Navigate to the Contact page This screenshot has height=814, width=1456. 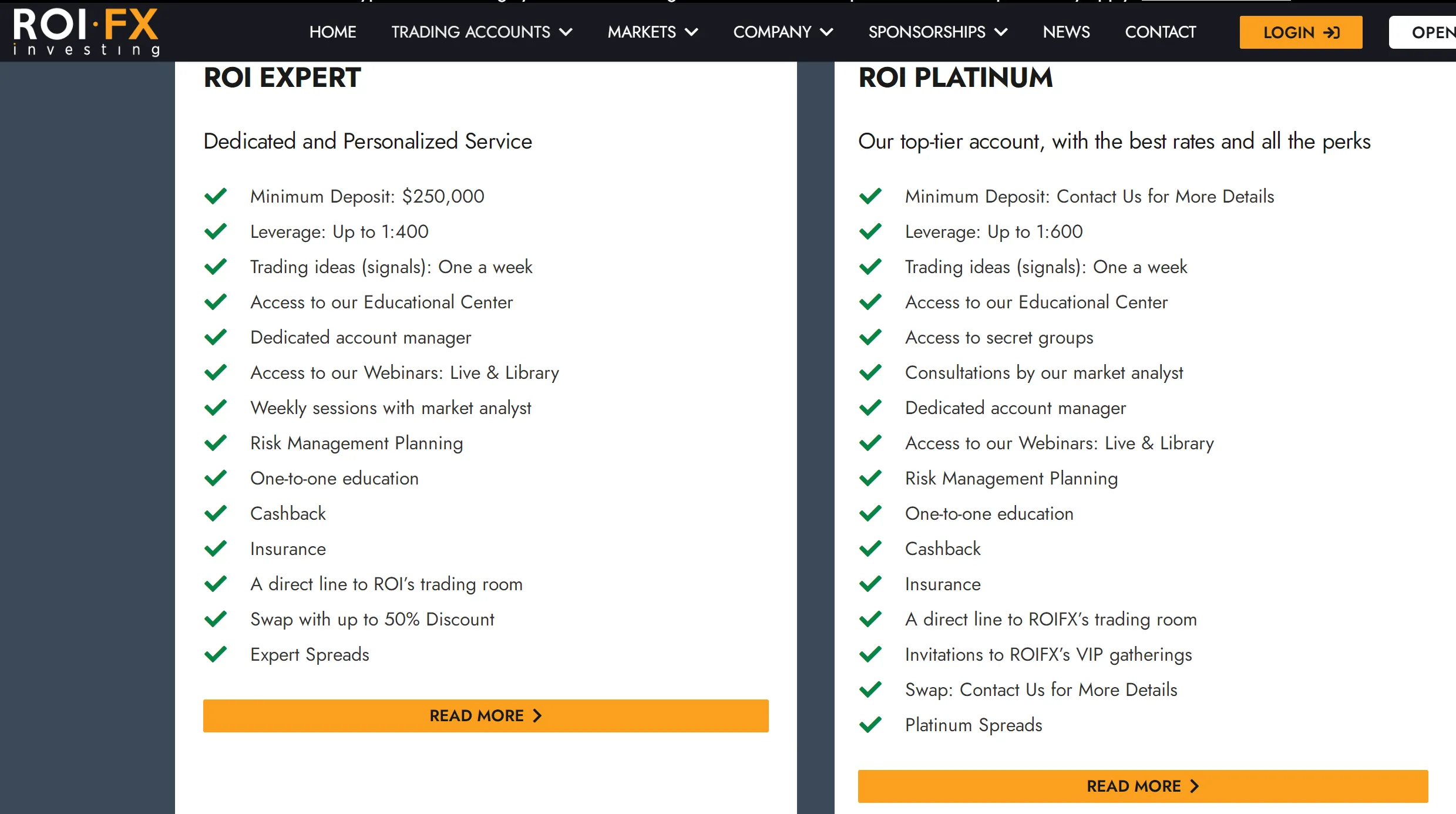coord(1161,32)
